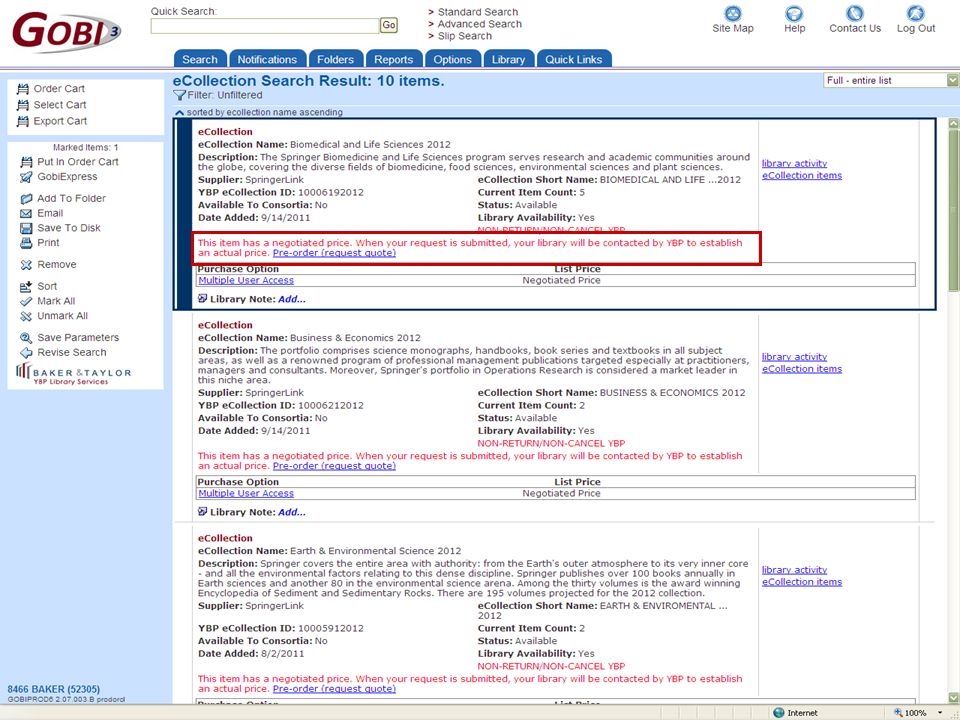Click the Filter funnel icon

pyautogui.click(x=179, y=96)
